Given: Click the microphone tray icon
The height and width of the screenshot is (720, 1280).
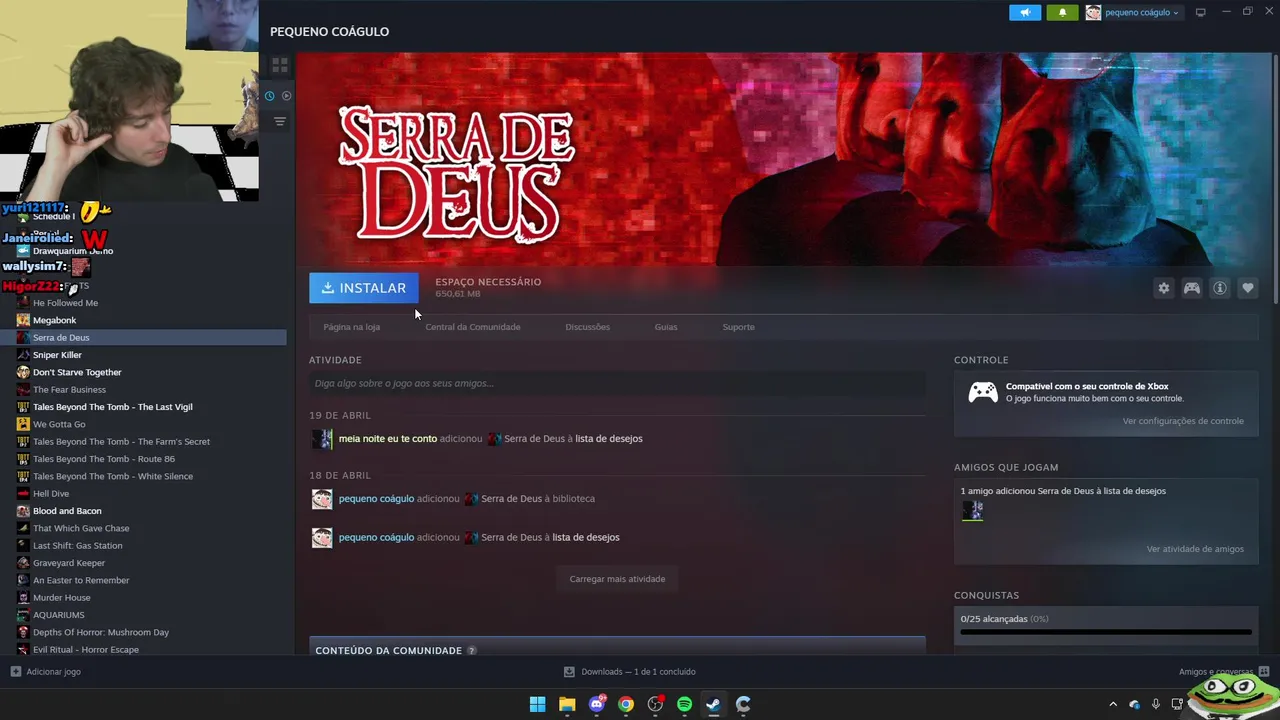Looking at the screenshot, I should pos(1156,704).
